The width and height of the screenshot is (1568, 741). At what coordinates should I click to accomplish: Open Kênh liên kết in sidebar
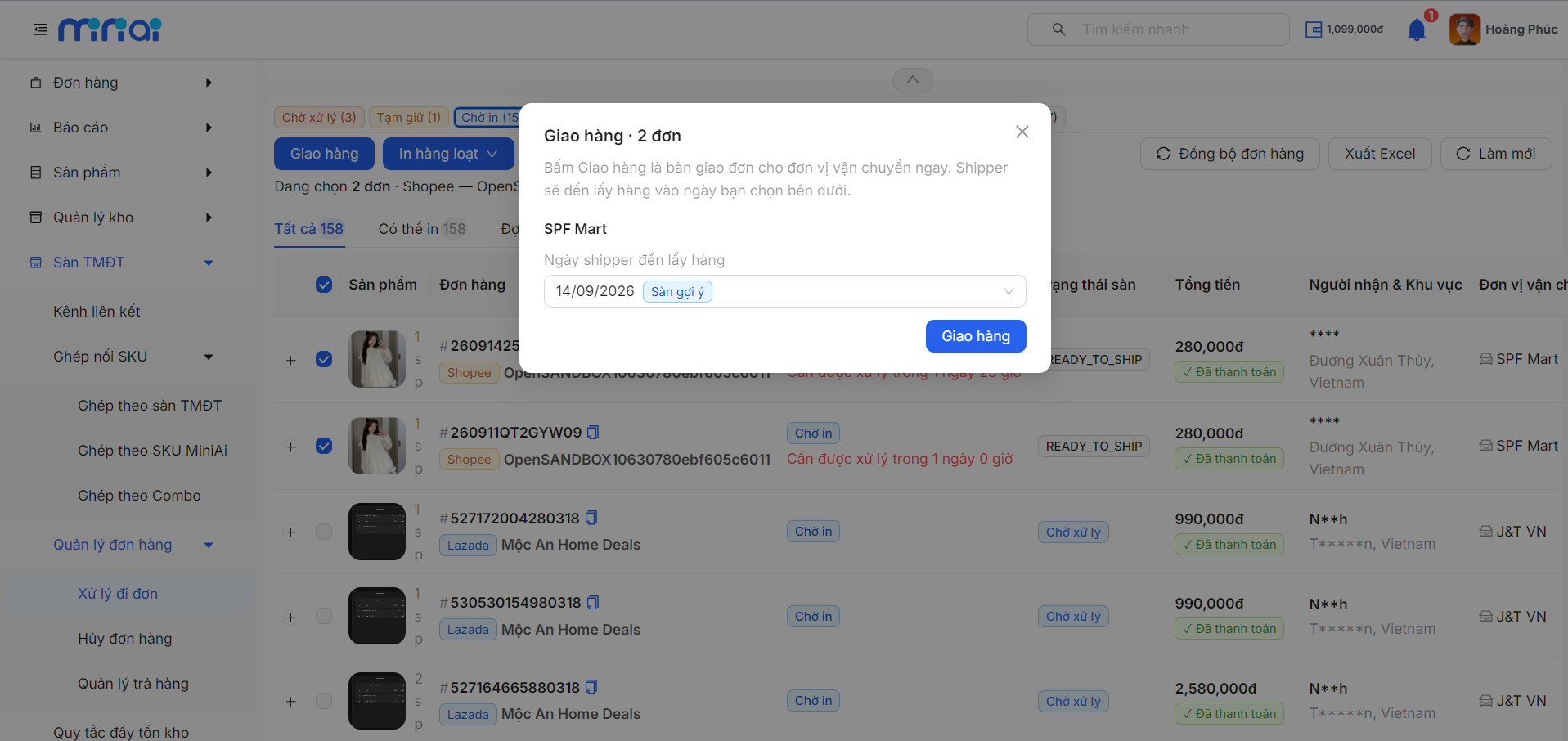(97, 312)
